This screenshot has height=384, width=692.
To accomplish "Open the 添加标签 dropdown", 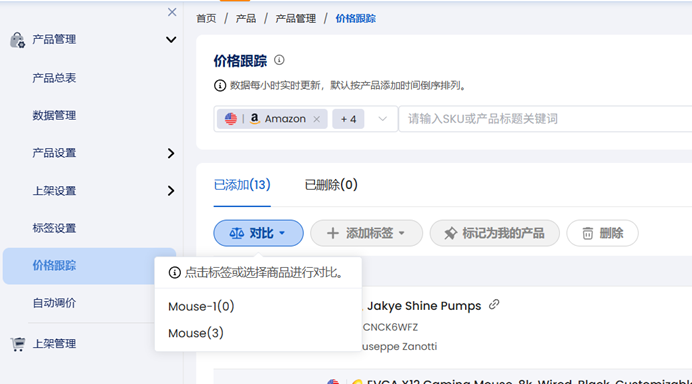I will point(366,233).
